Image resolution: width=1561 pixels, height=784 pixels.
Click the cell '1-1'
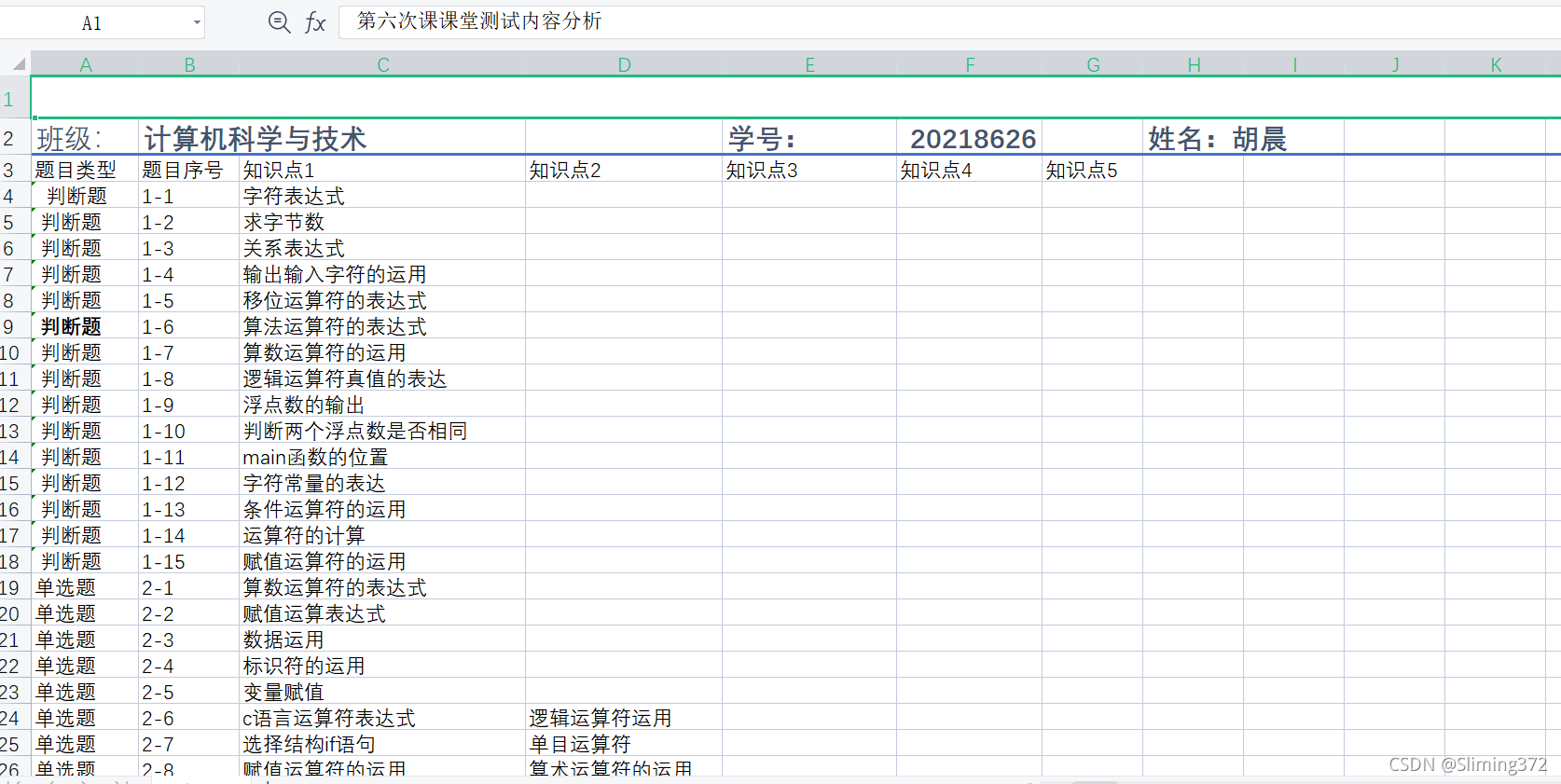coord(189,196)
